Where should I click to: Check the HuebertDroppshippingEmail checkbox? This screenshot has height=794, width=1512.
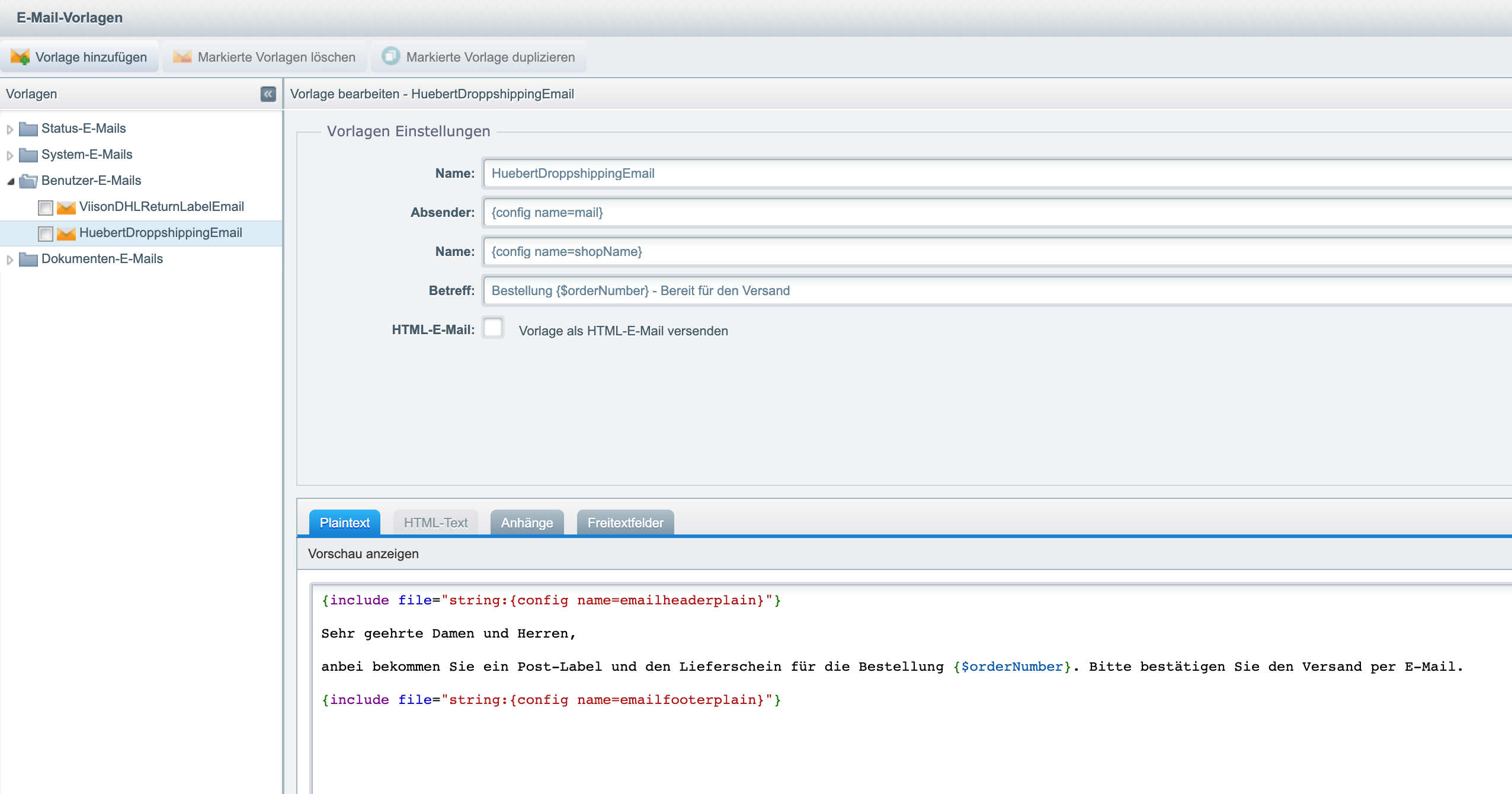click(46, 233)
